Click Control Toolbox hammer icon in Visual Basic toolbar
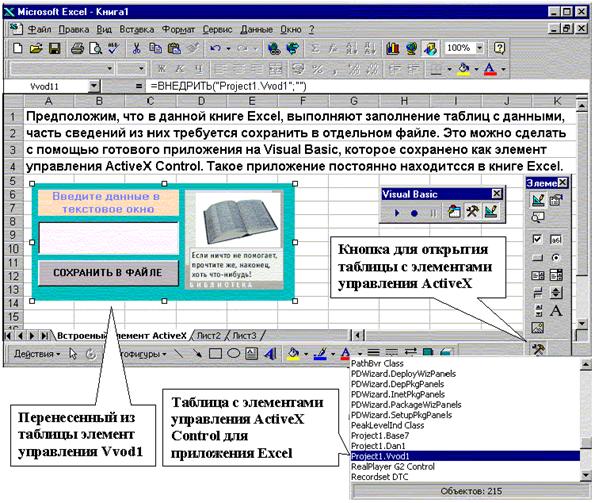This screenshot has height=503, width=595. click(472, 211)
